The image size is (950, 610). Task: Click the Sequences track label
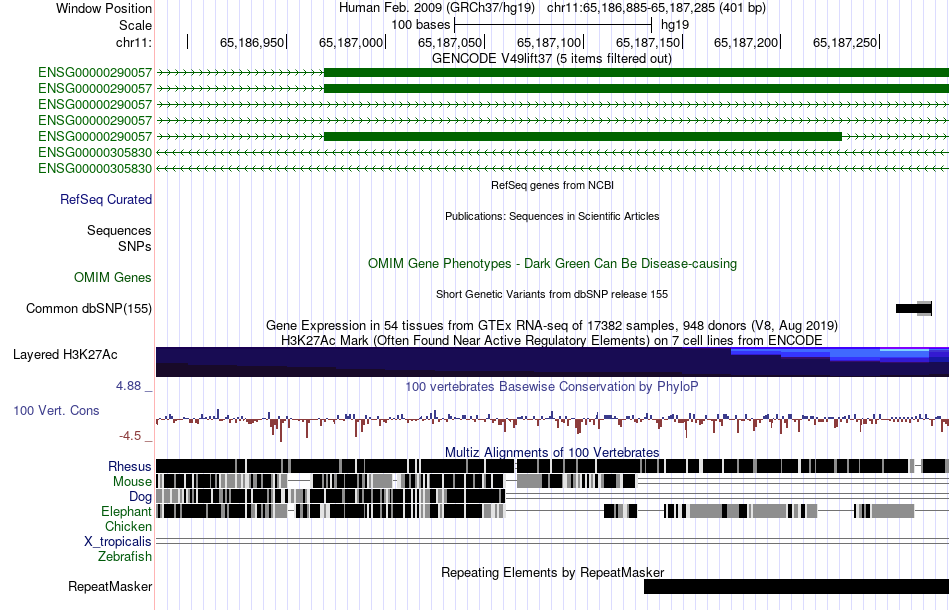pos(119,230)
